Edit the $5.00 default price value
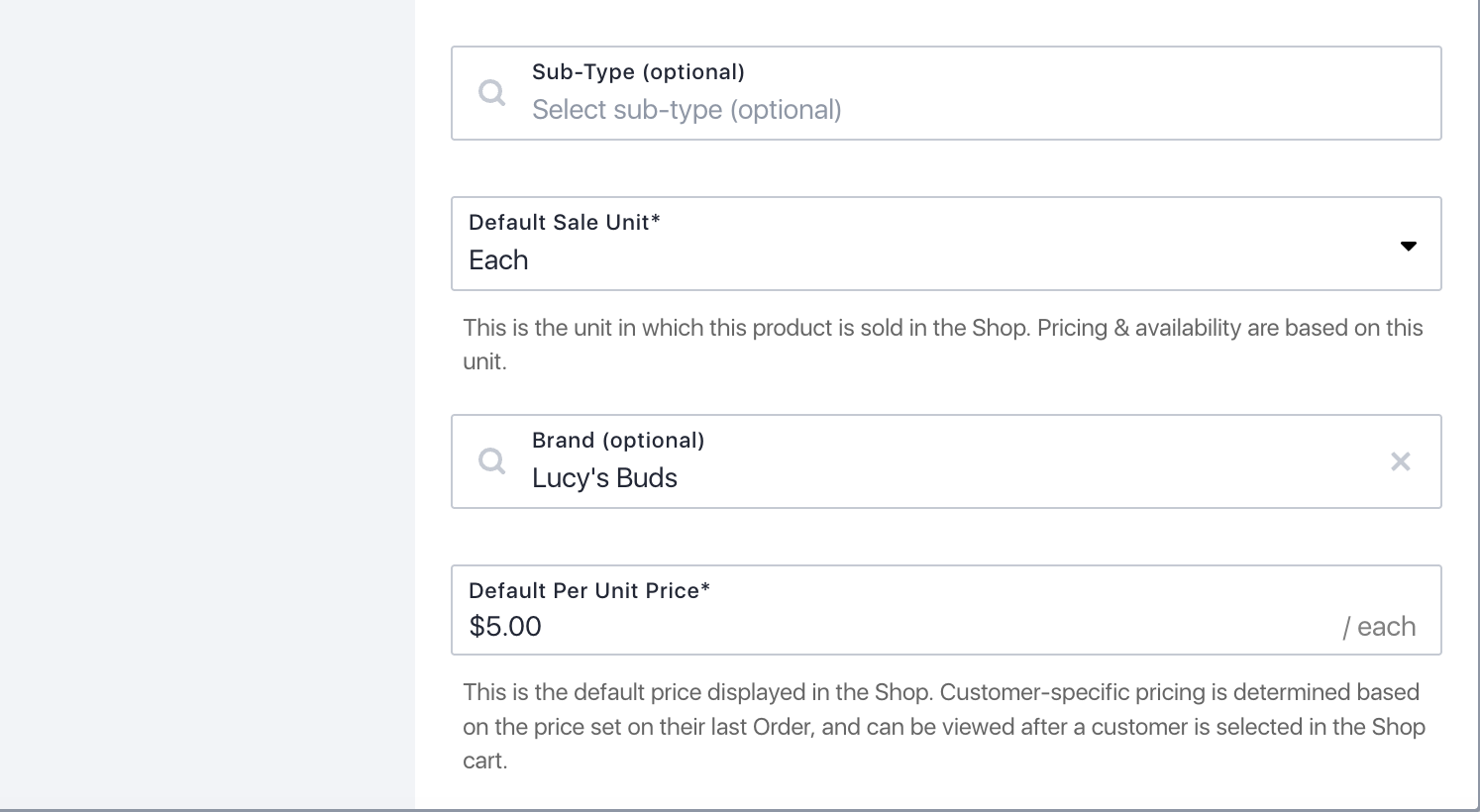Screen dimensions: 1480x812 pyautogui.click(x=505, y=626)
